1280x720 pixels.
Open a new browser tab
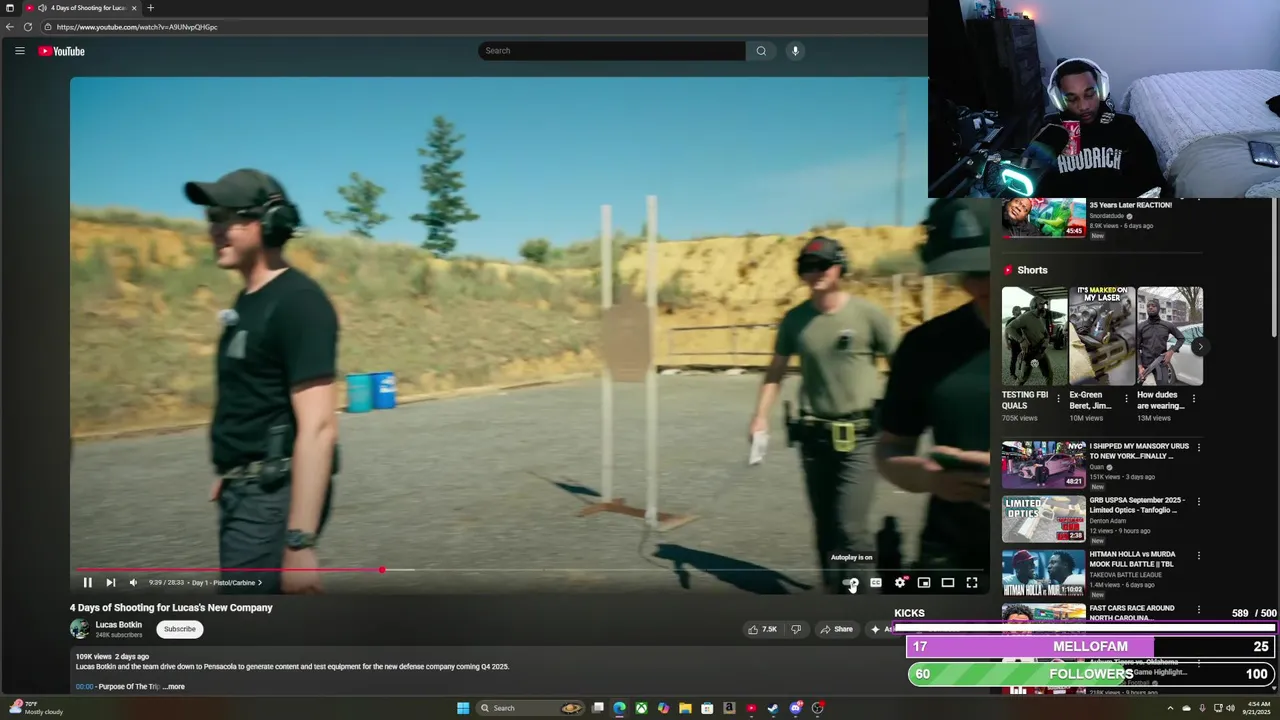click(151, 8)
